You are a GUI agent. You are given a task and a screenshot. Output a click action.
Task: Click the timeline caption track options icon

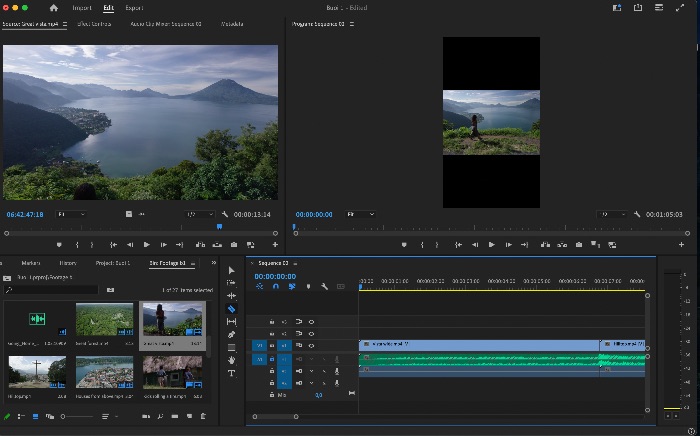pos(341,287)
